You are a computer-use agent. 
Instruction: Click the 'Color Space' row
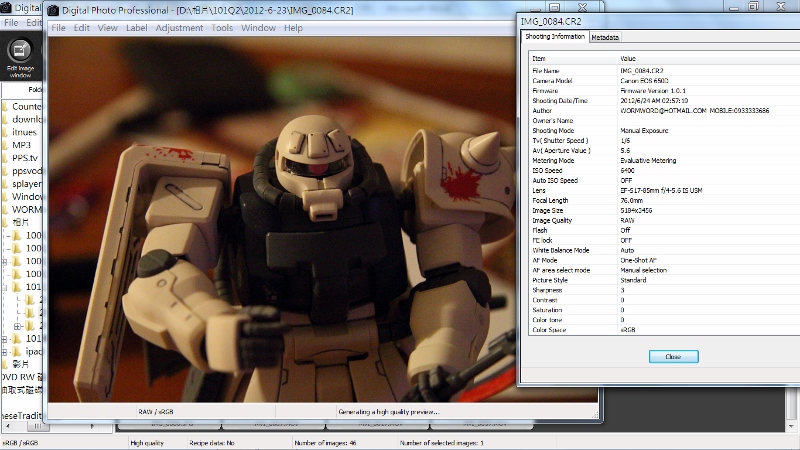(664, 330)
